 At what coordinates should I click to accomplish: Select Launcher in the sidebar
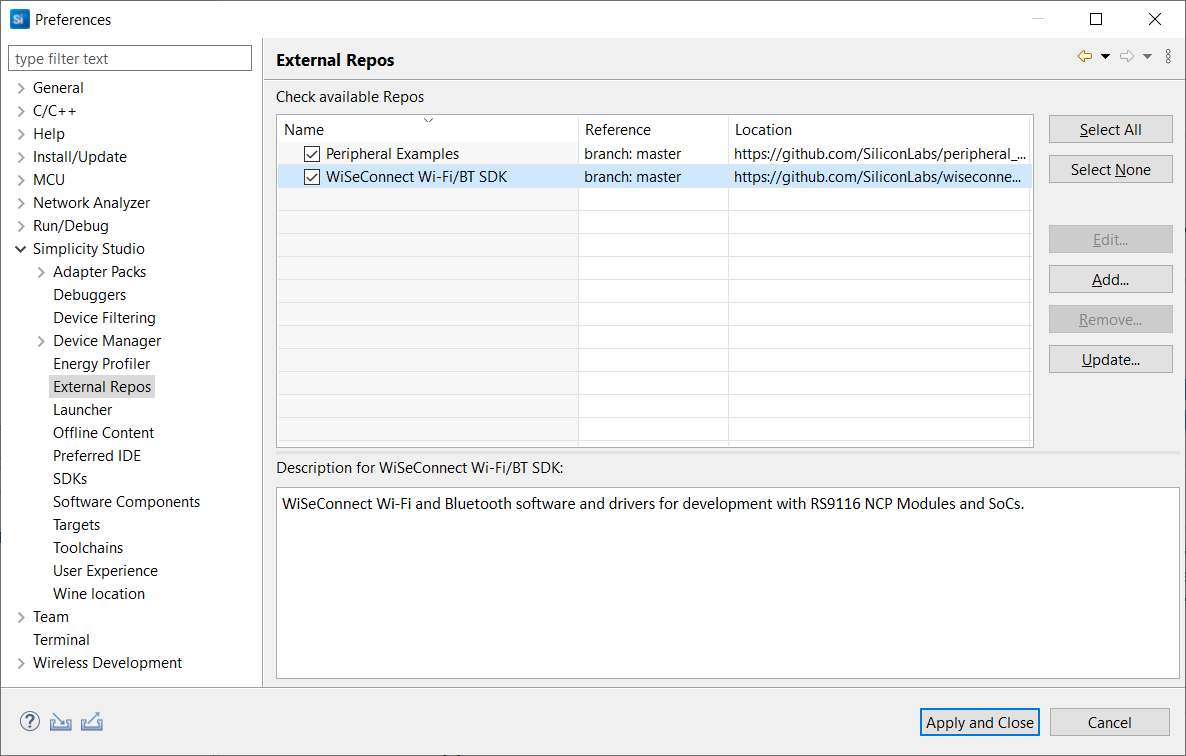point(82,409)
